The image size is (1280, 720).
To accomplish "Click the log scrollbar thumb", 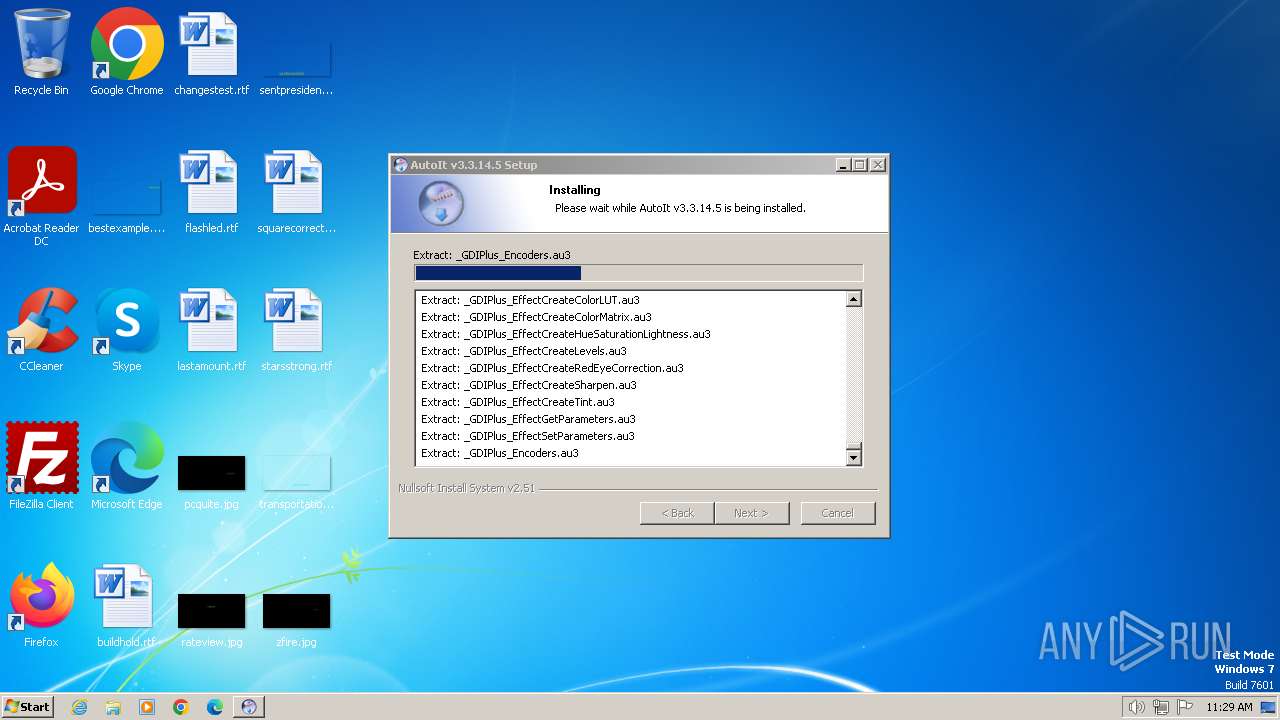I will (854, 447).
